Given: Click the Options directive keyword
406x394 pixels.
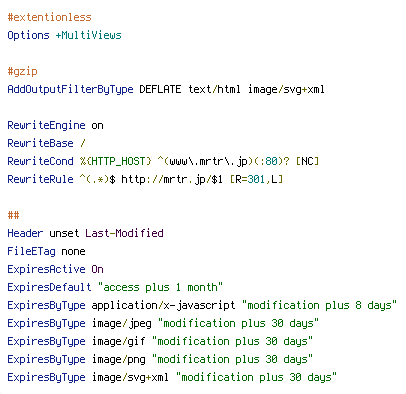Looking at the screenshot, I should (x=28, y=35).
